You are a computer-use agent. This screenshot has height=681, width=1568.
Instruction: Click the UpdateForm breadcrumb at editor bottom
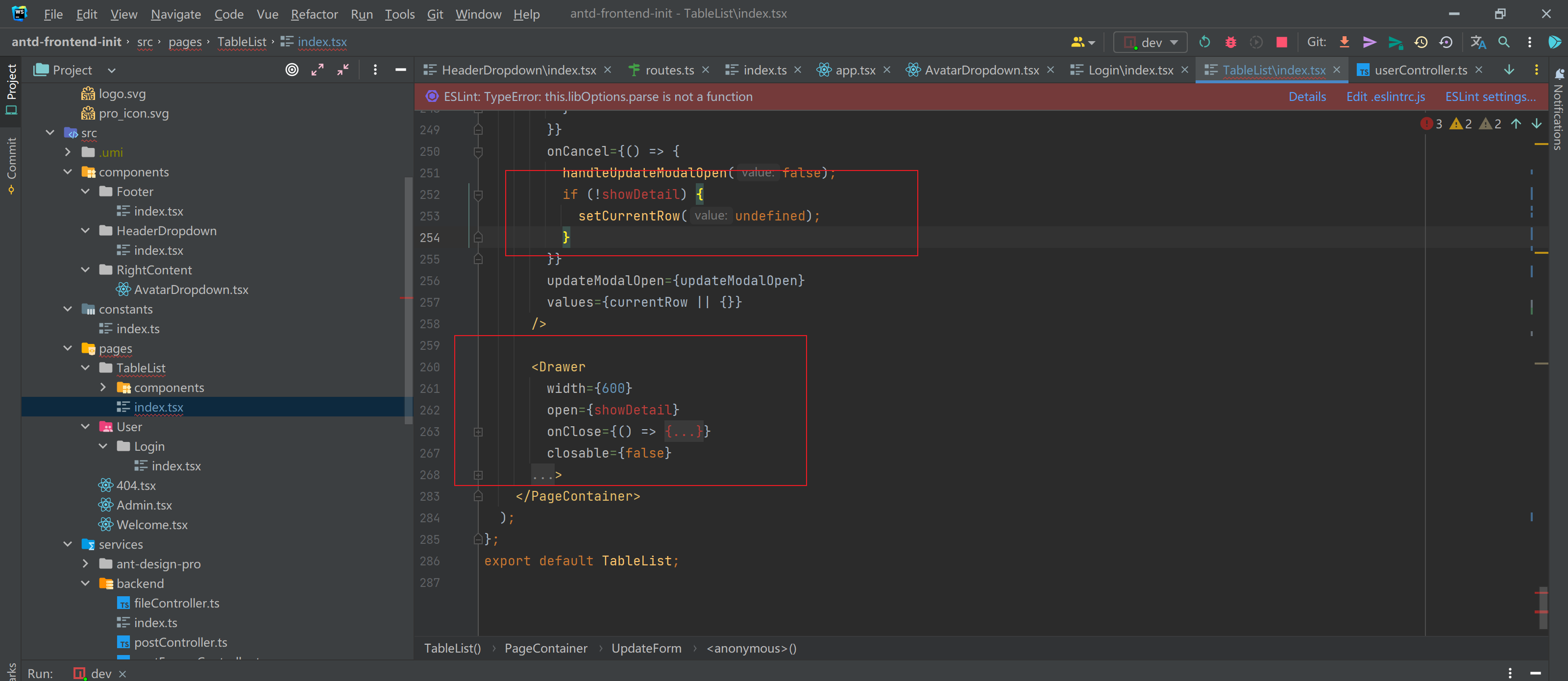pyautogui.click(x=646, y=648)
